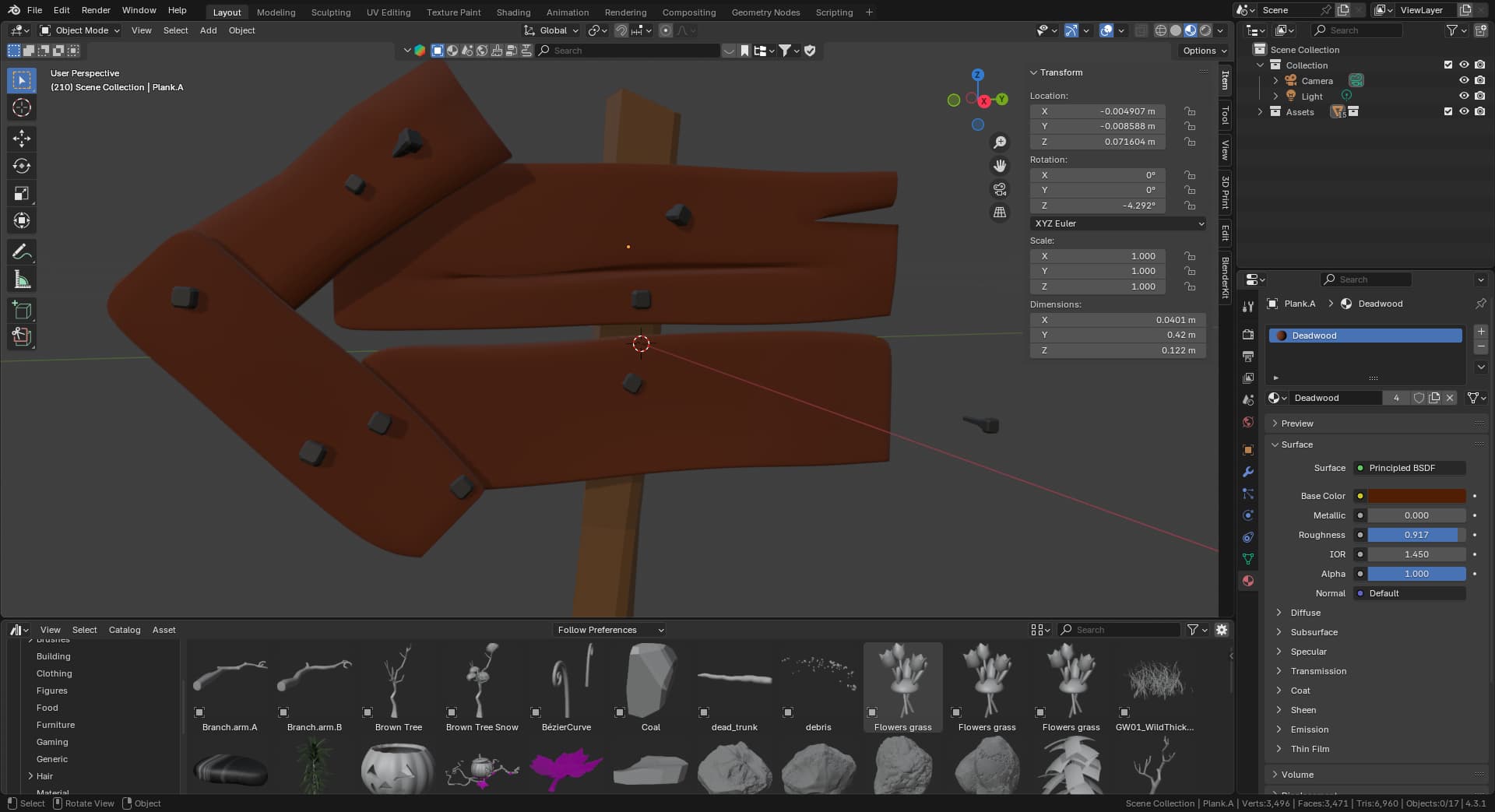The height and width of the screenshot is (812, 1495).
Task: Activate the Scale tool
Action: click(x=22, y=193)
